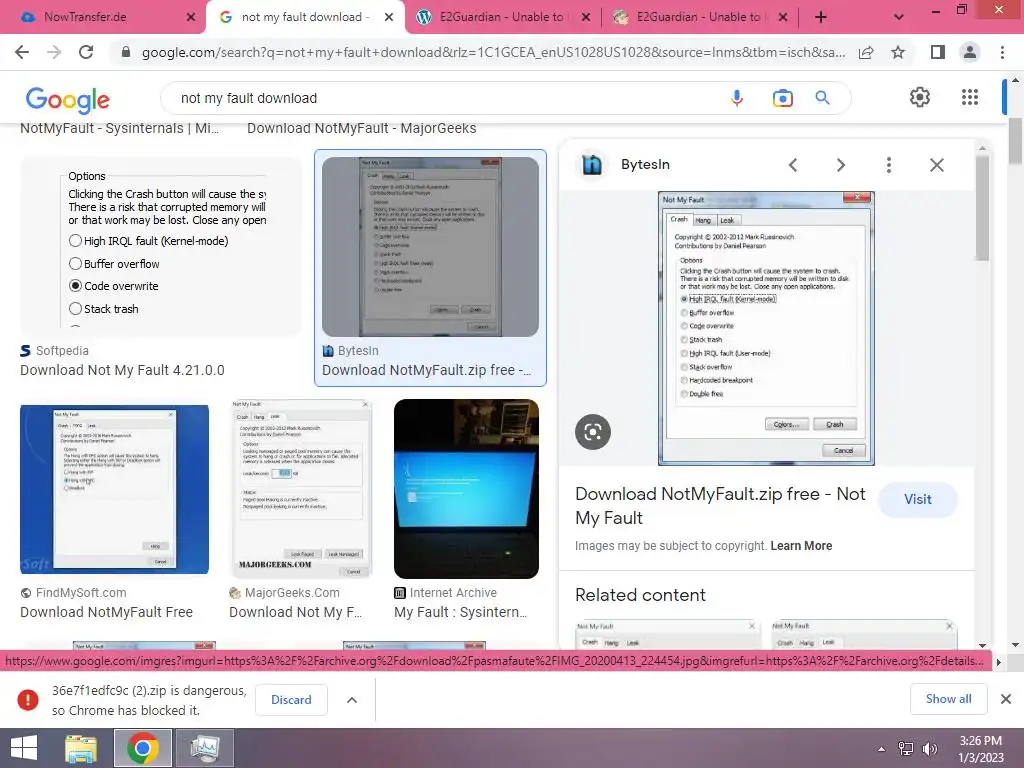Viewport: 1024px width, 768px height.
Task: Bookmark this tab with star icon
Action: click(x=898, y=52)
